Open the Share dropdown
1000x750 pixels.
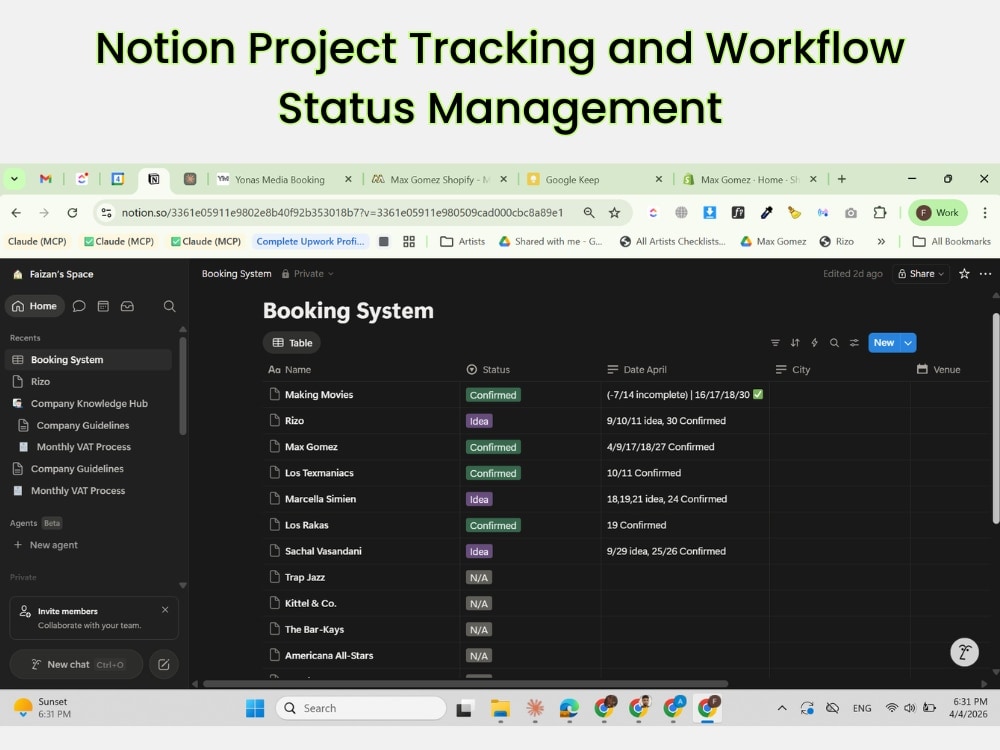click(x=921, y=274)
